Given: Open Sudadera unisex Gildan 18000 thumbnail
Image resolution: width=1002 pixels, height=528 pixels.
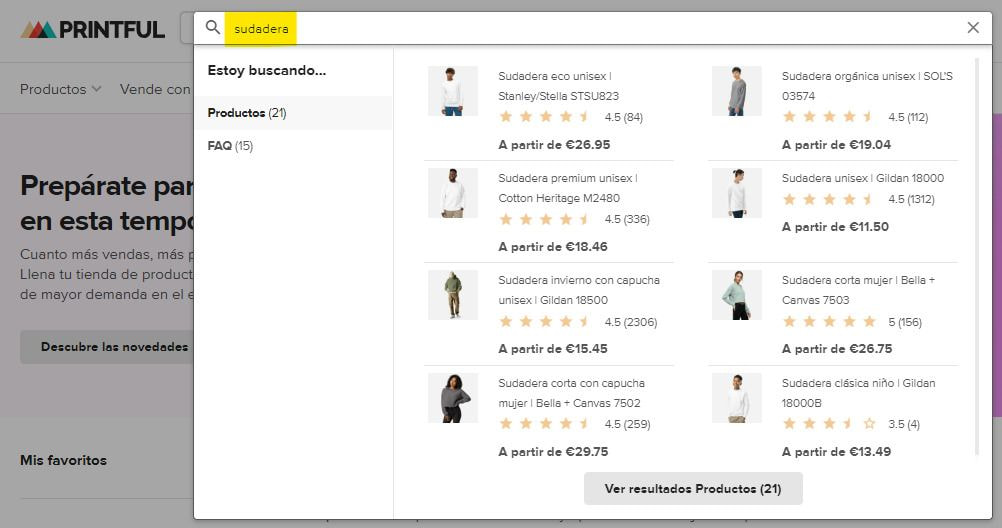Looking at the screenshot, I should 737,193.
